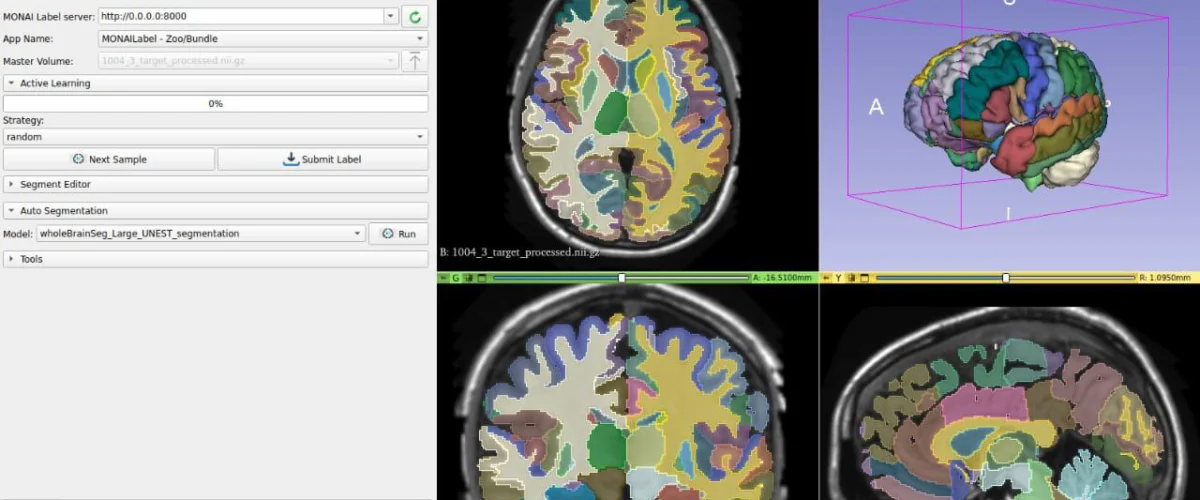Click the yellow slice offset slider handle
The image size is (1200, 500).
tap(1006, 278)
